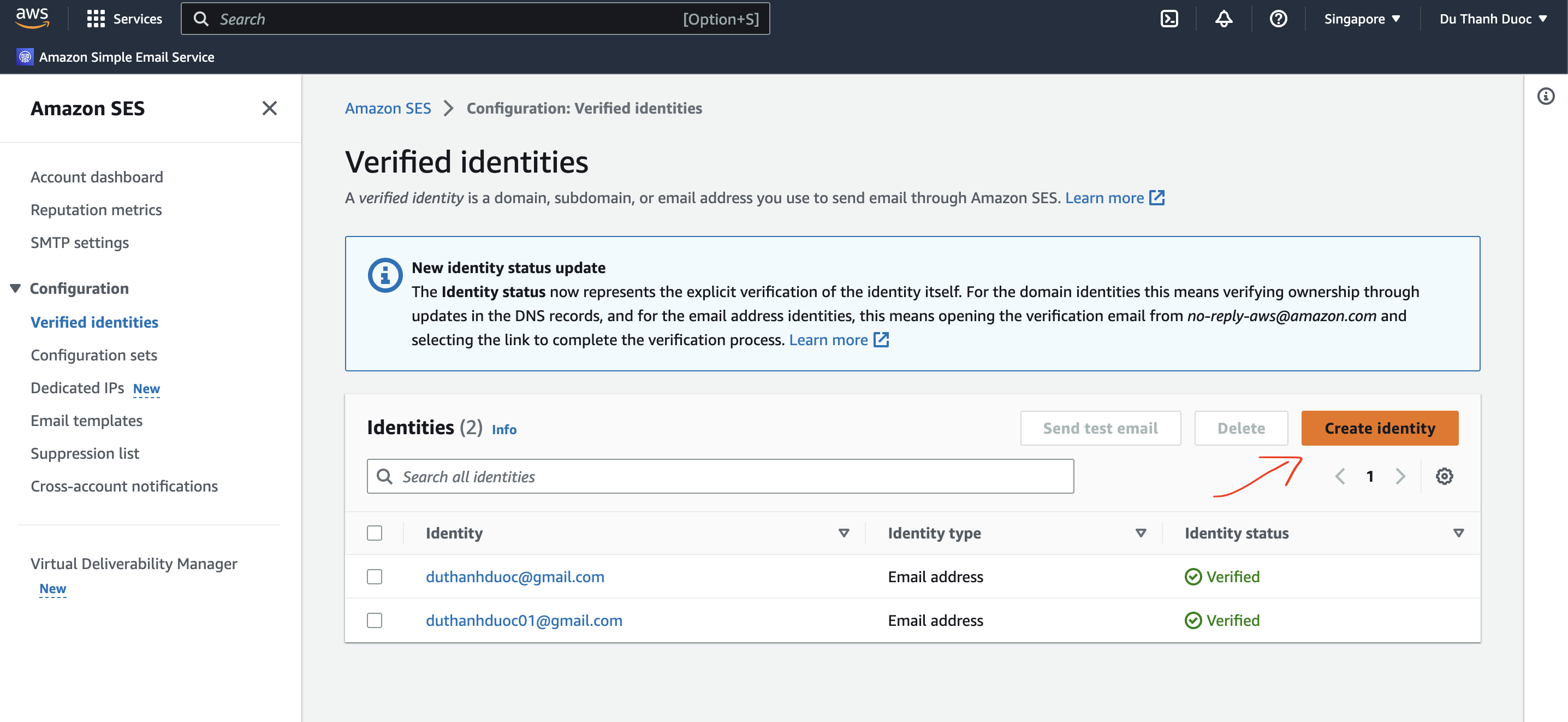
Task: Click page number 1 in pagination
Action: point(1370,476)
